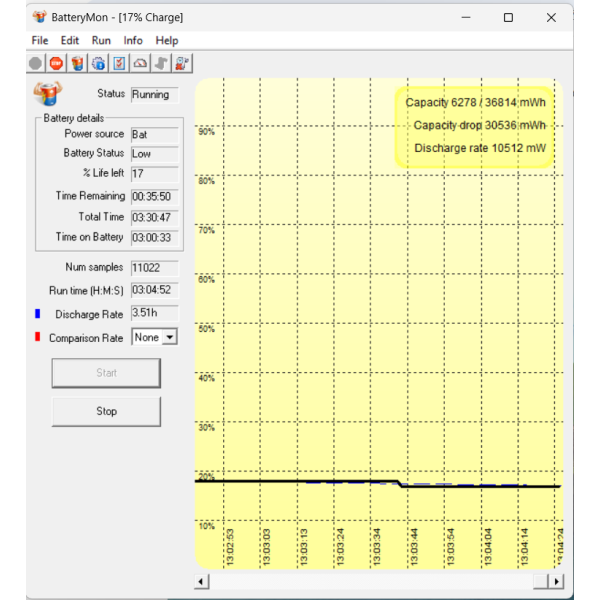Image resolution: width=600 pixels, height=600 pixels.
Task: Open the Info menu
Action: [133, 41]
